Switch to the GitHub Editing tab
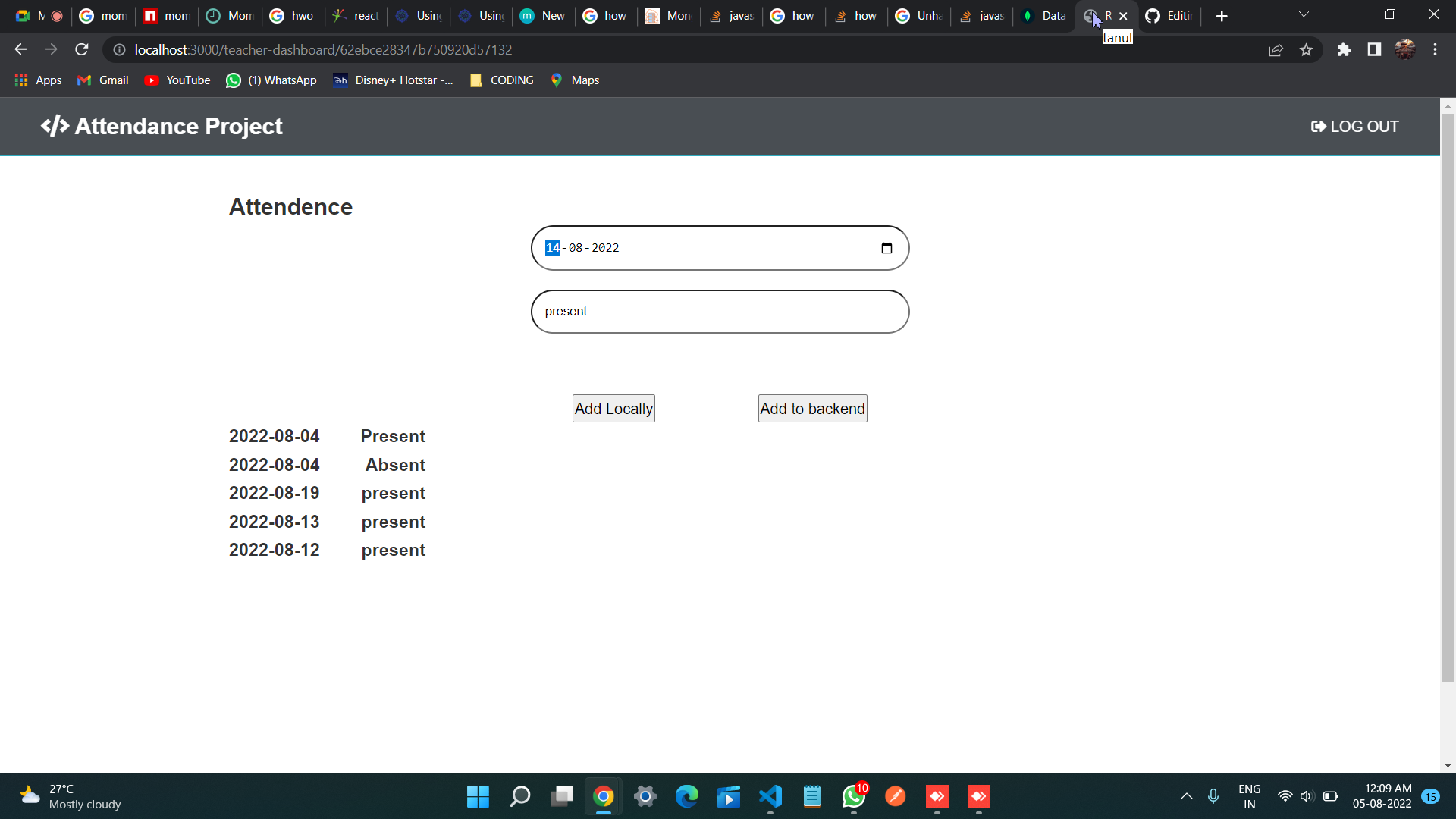Screen dimensions: 1456x819 coord(1172,16)
